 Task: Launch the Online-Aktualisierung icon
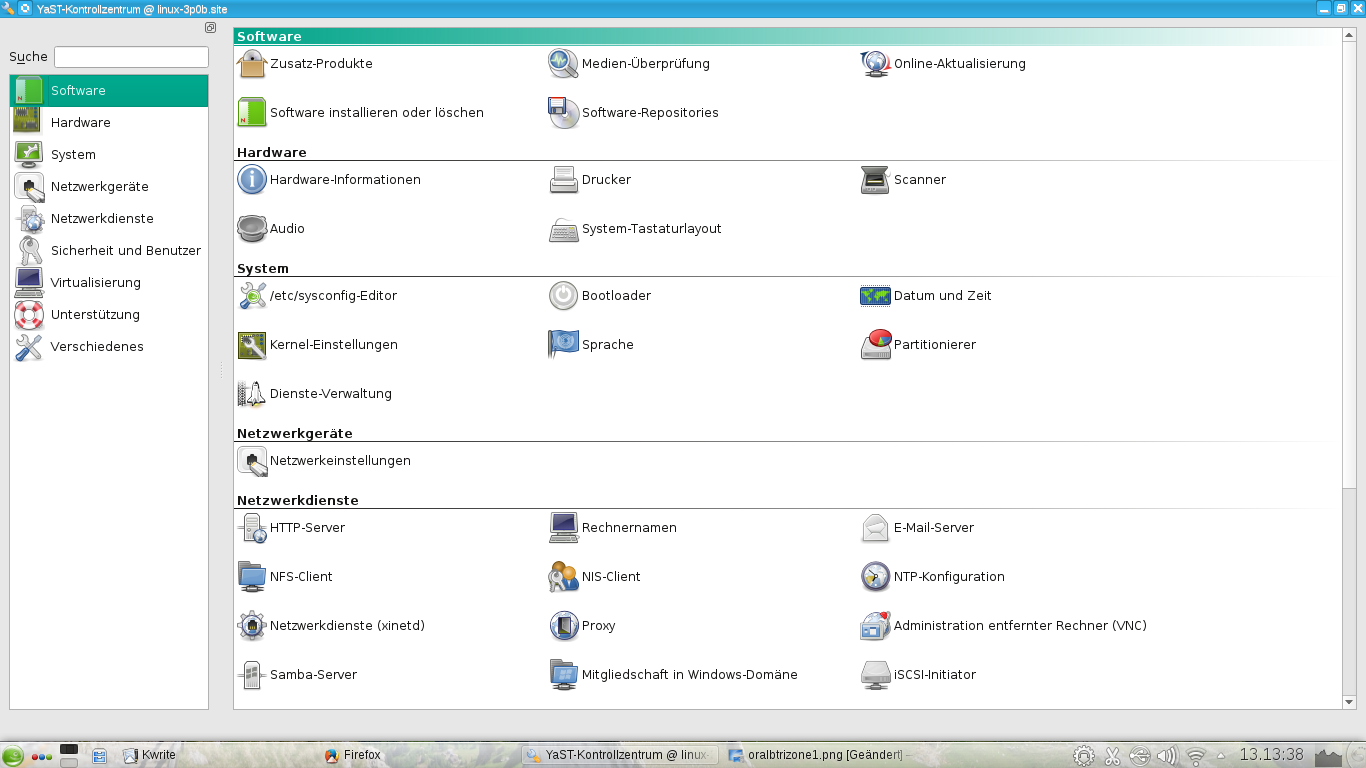coord(875,64)
